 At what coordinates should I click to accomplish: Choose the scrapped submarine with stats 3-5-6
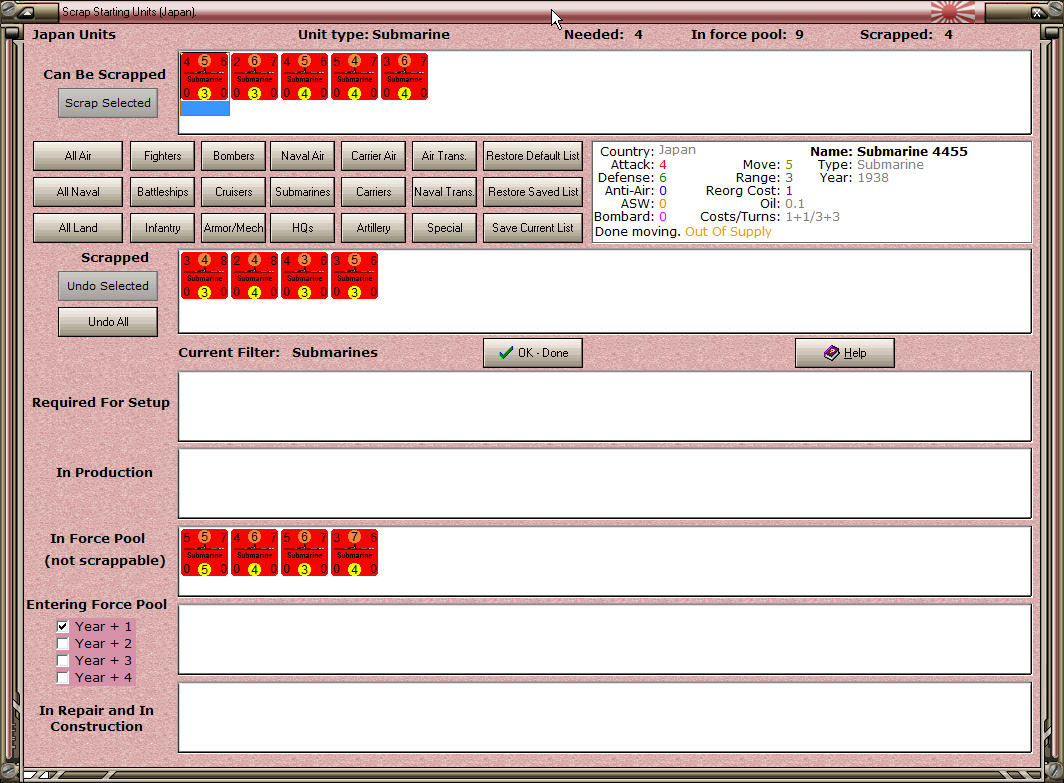[355, 275]
